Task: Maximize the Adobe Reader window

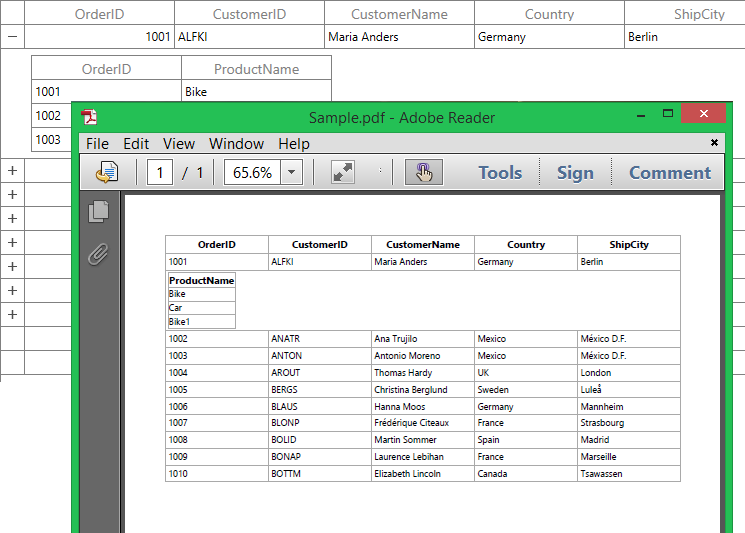Action: [x=668, y=114]
